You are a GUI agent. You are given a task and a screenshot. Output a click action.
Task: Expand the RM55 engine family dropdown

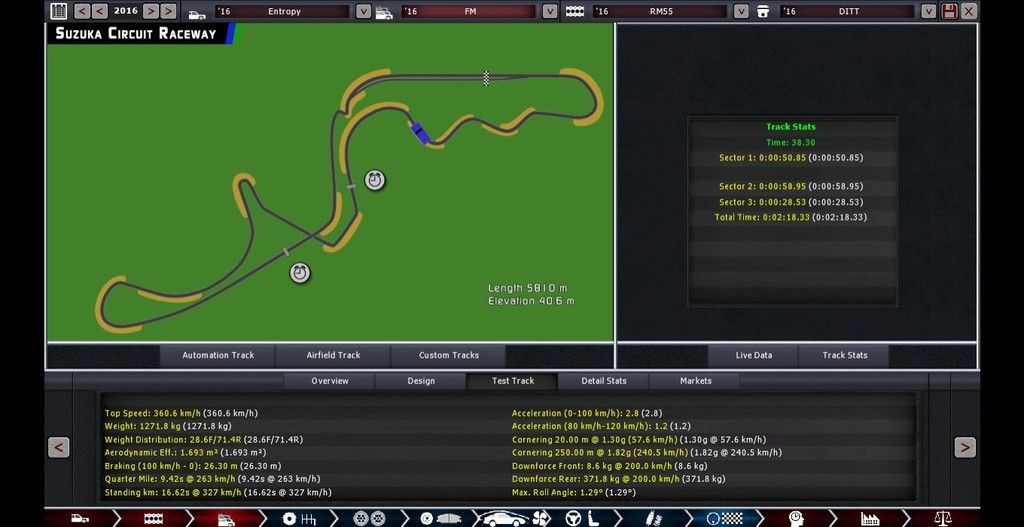coord(740,11)
